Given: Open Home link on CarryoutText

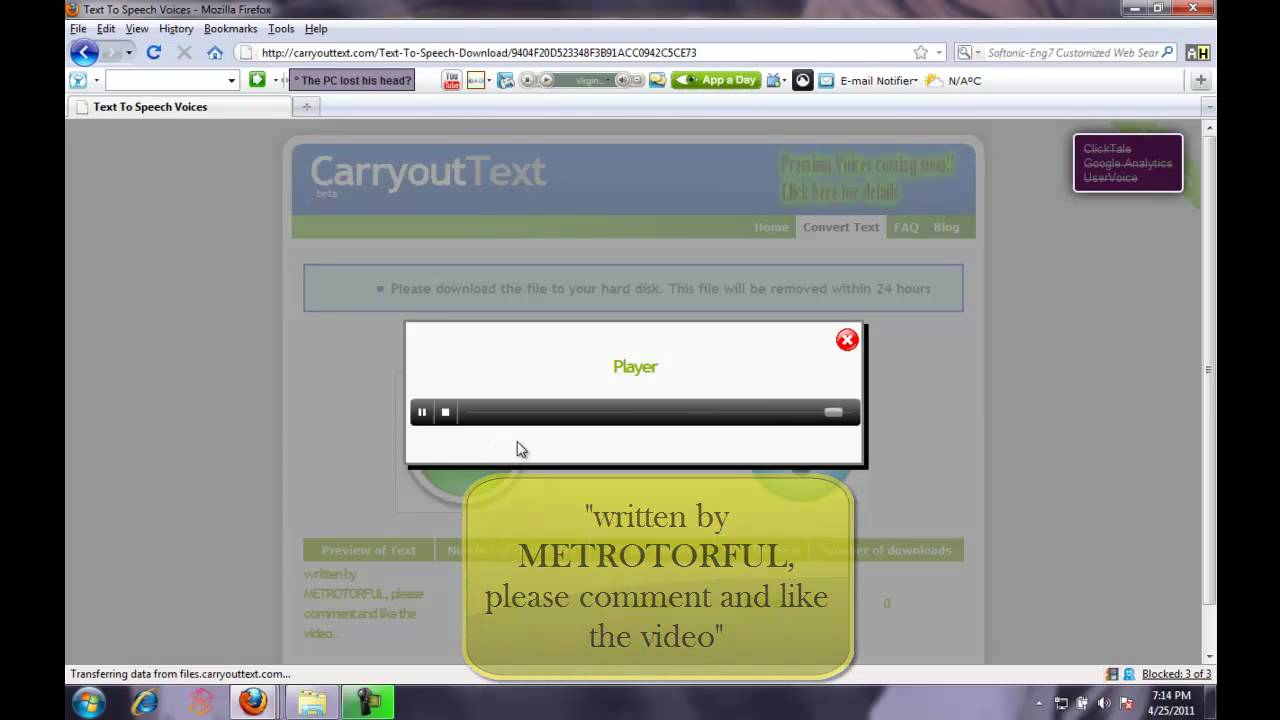Looking at the screenshot, I should tap(771, 227).
